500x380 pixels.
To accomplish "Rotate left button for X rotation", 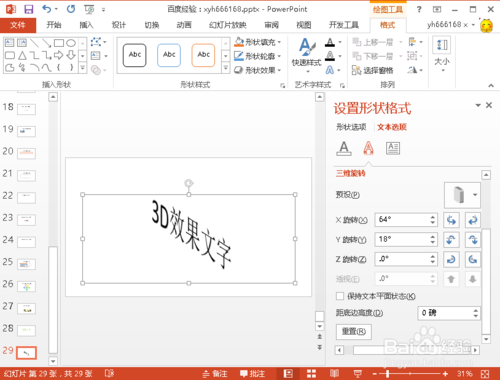I will tap(451, 220).
